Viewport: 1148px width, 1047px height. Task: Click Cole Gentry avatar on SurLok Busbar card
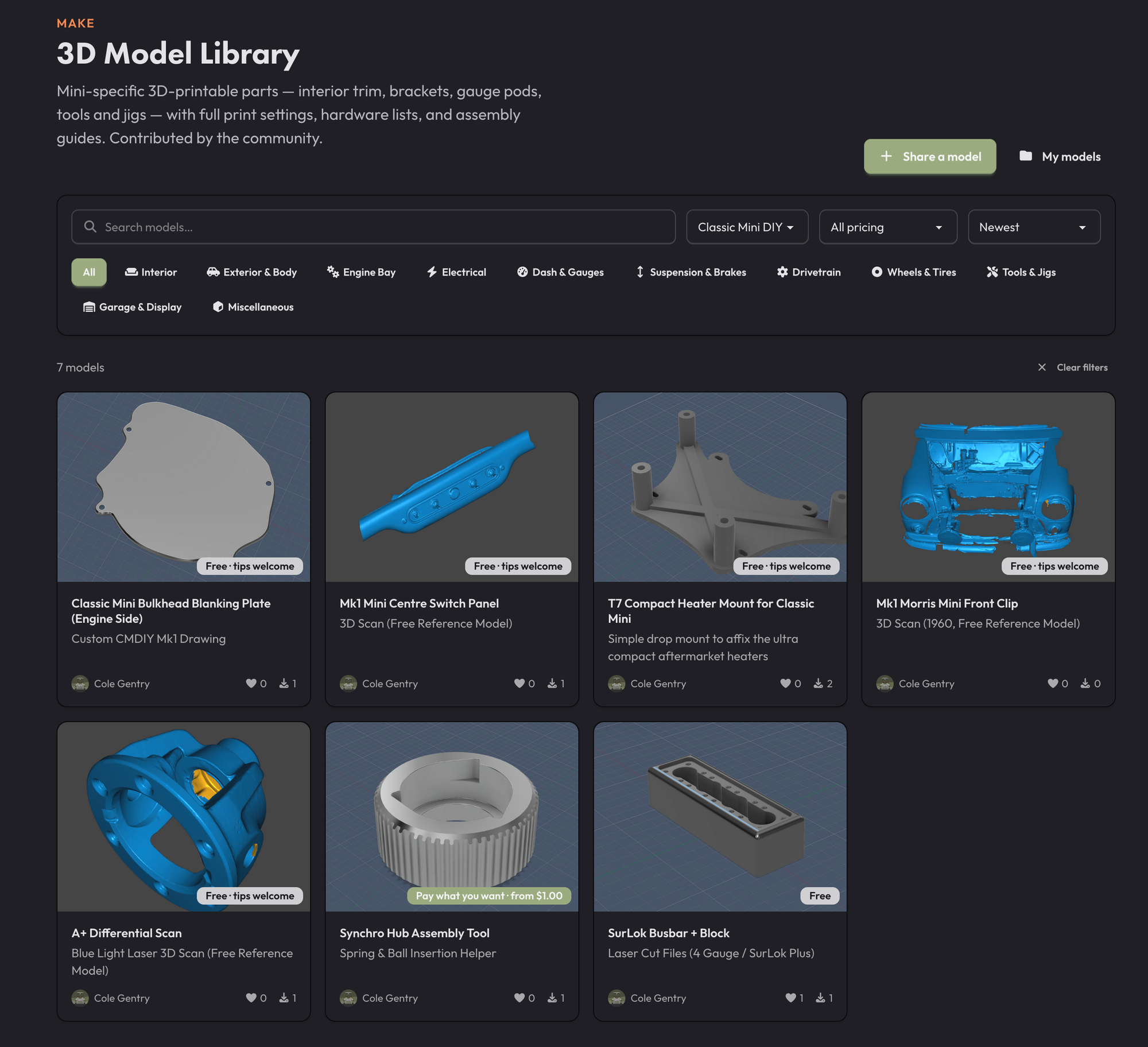pos(616,998)
